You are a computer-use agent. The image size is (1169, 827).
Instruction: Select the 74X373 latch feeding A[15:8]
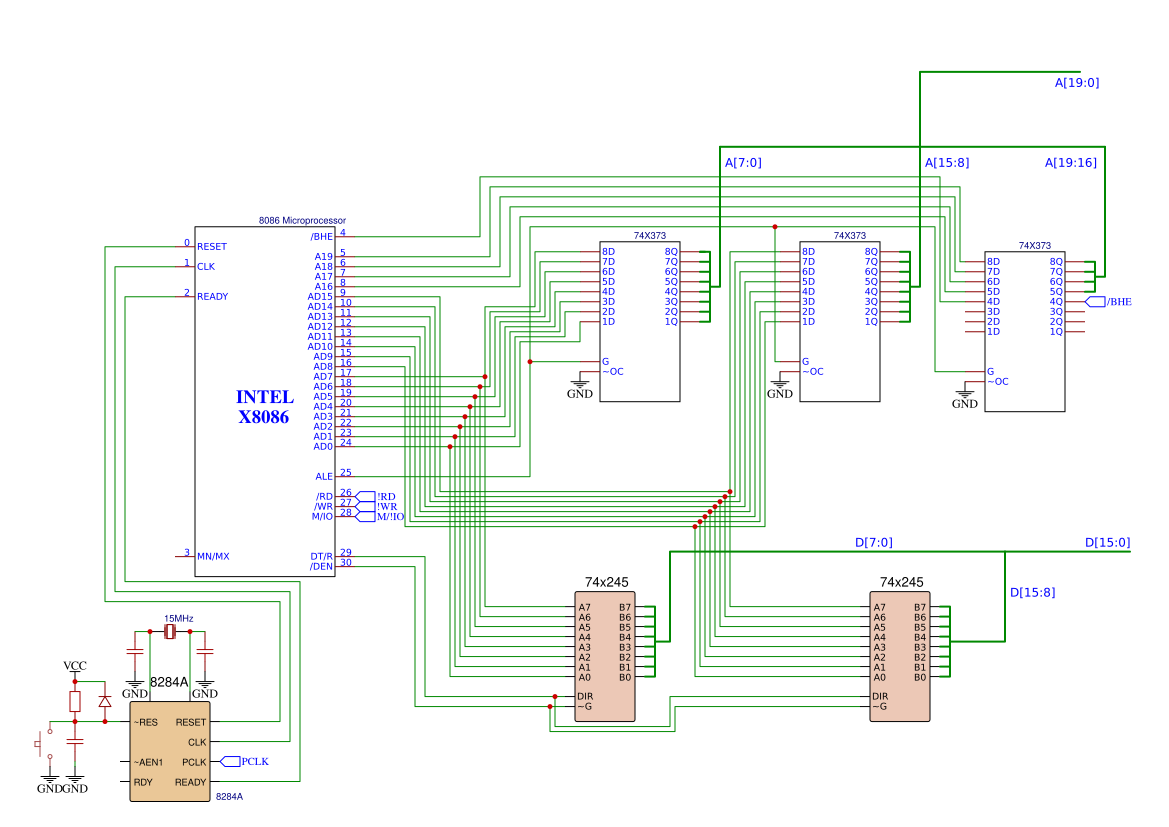pyautogui.click(x=839, y=321)
